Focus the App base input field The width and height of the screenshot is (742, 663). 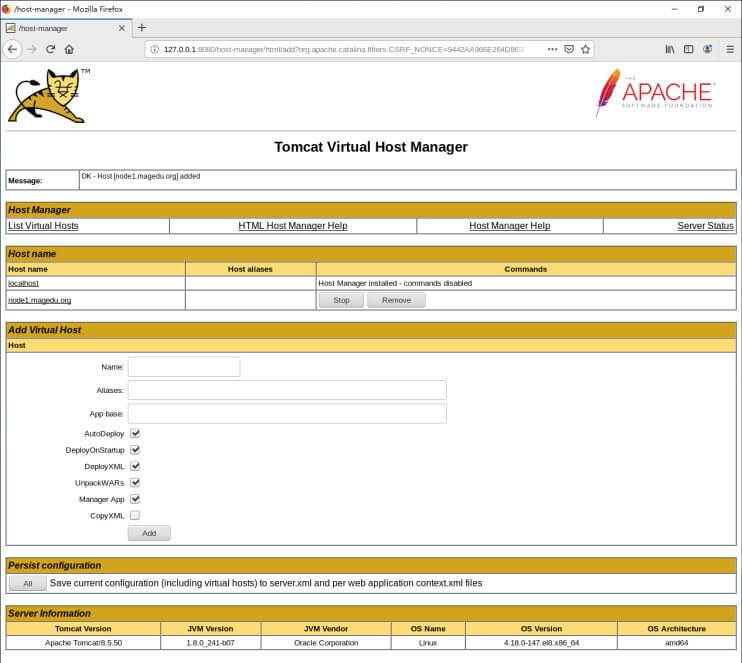pos(287,414)
